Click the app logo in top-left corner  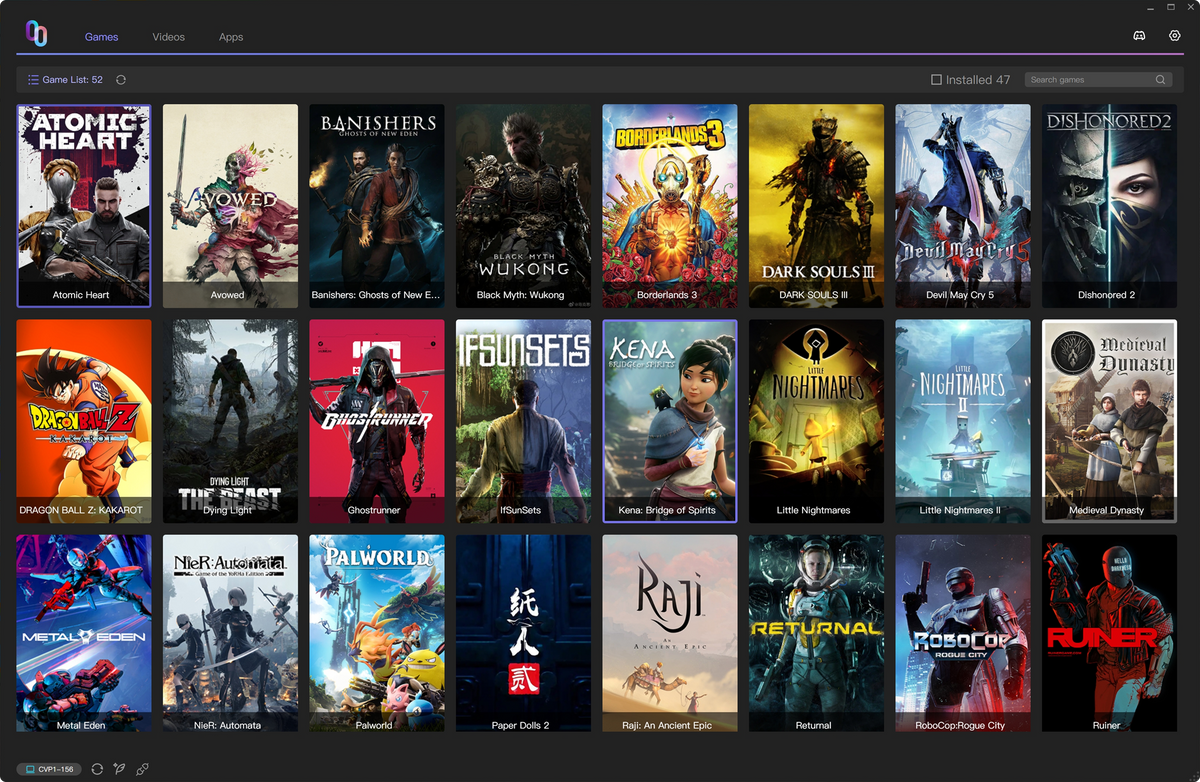point(36,34)
